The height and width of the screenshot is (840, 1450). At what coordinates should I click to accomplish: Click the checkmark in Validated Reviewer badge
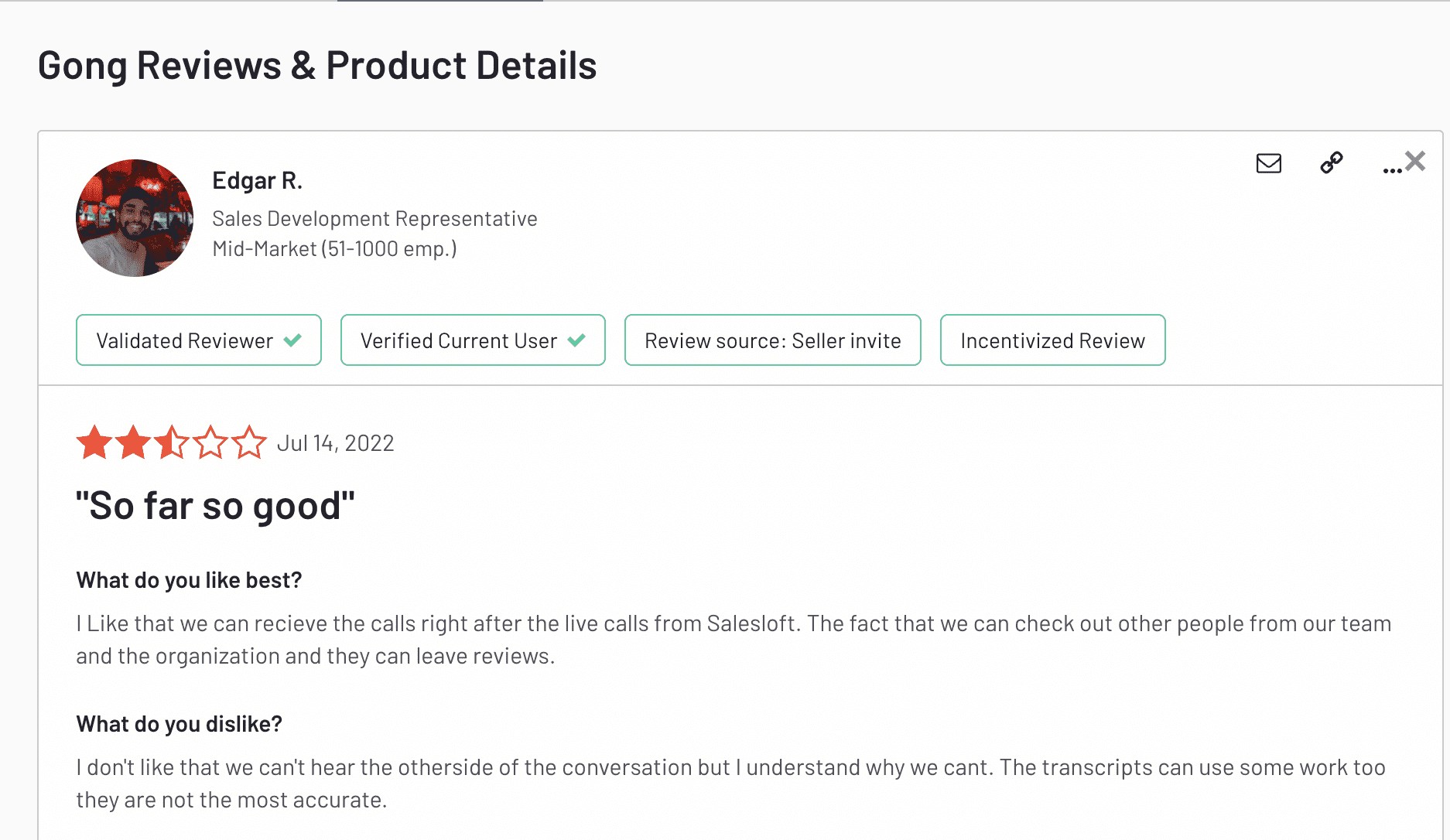tap(292, 340)
